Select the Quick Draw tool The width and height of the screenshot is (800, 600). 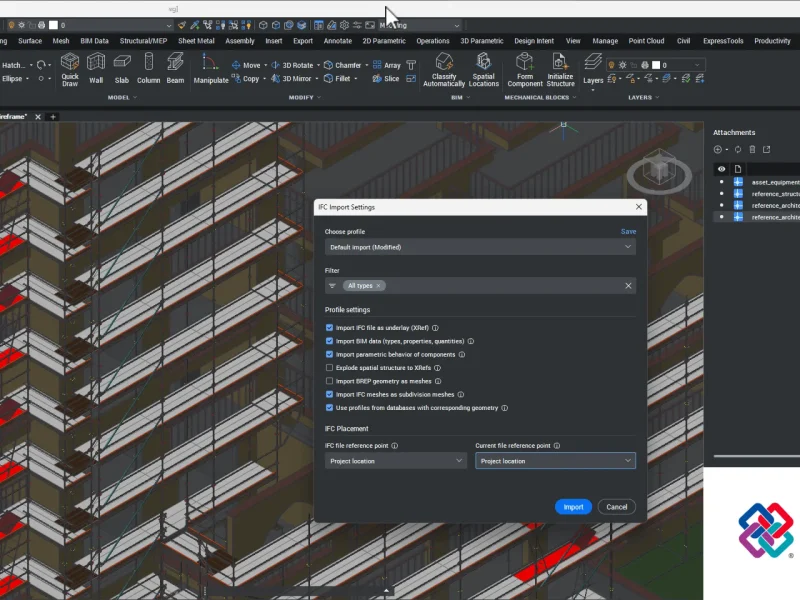coord(70,69)
